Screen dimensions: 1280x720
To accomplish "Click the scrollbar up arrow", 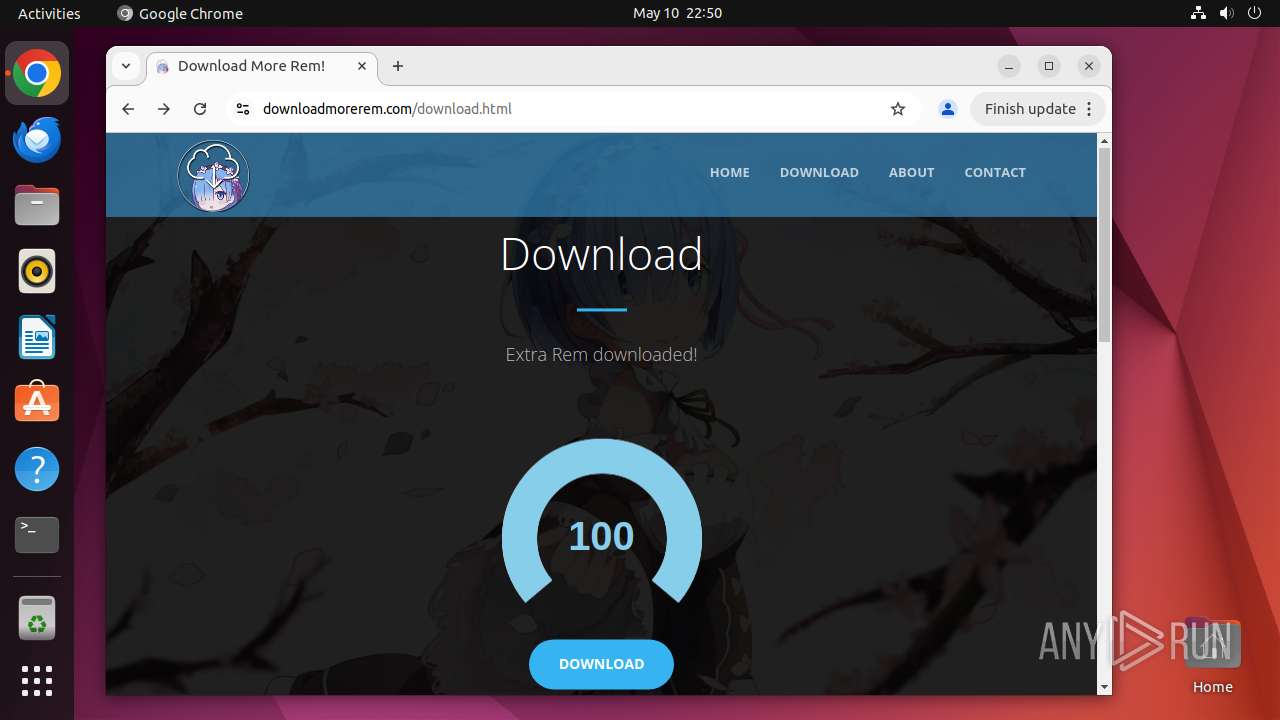I will pyautogui.click(x=1104, y=140).
